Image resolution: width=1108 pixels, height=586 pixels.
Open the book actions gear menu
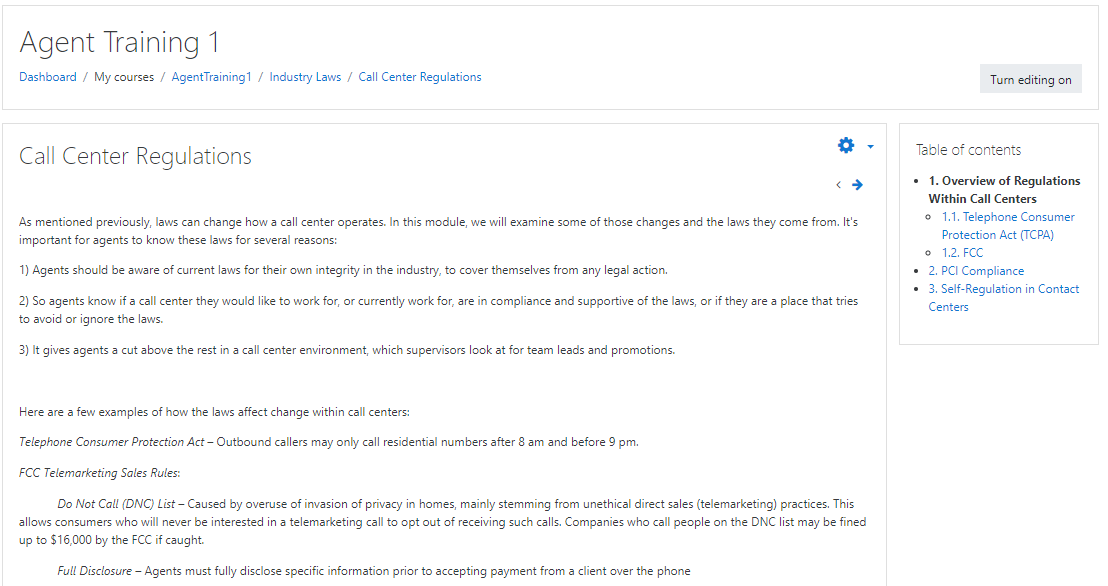click(846, 146)
